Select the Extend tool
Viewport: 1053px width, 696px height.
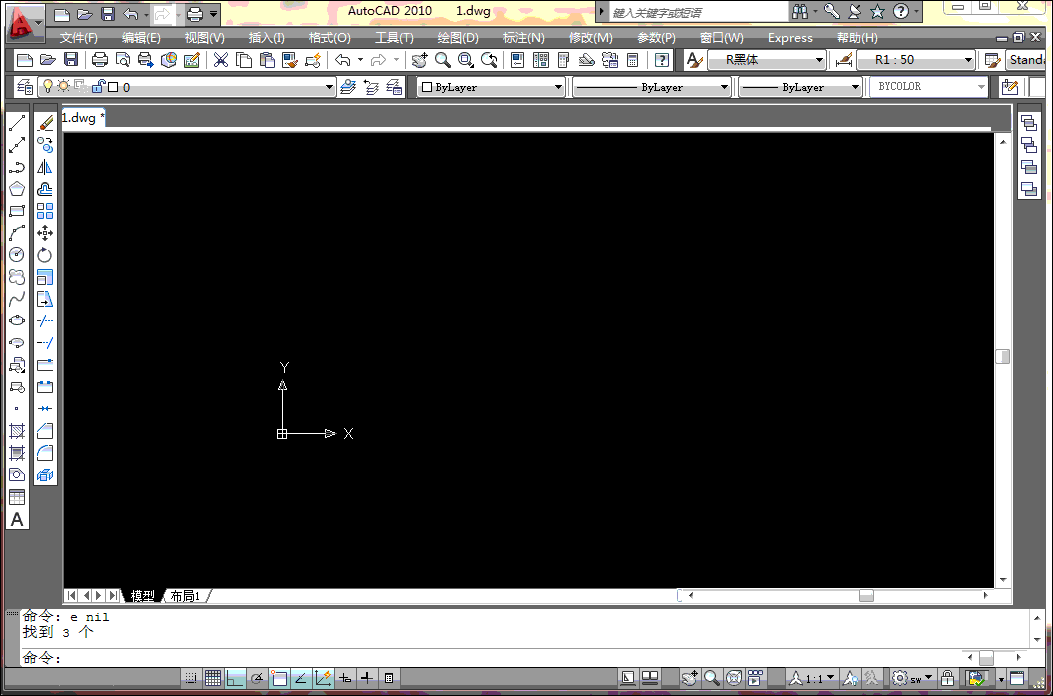click(x=45, y=343)
